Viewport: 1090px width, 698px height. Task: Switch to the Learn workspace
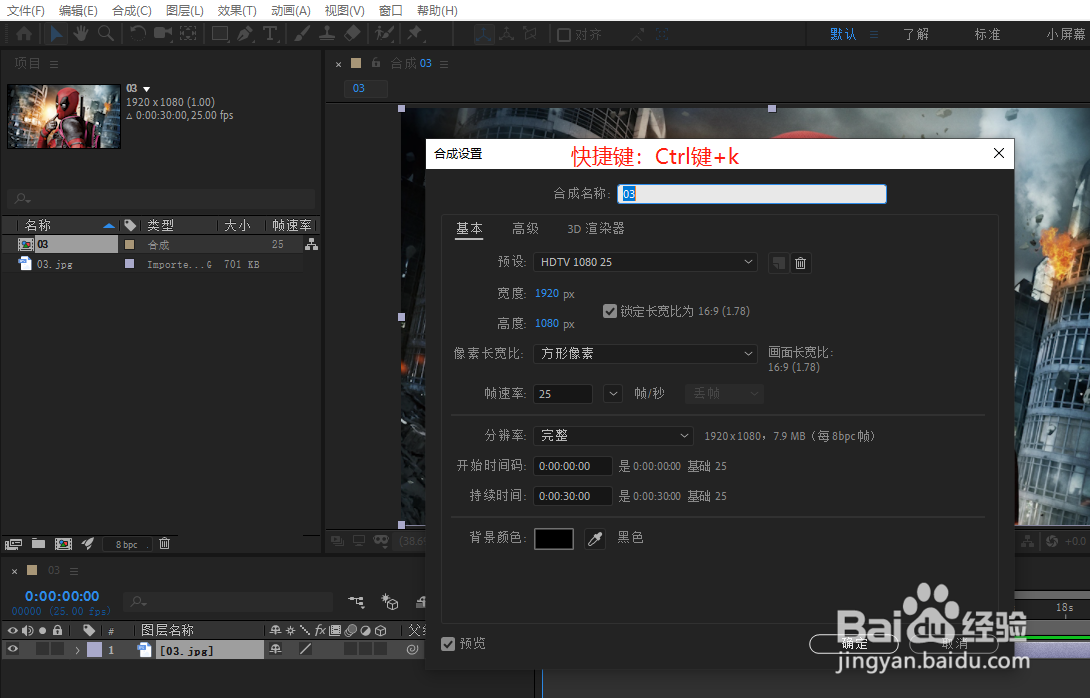pos(916,34)
